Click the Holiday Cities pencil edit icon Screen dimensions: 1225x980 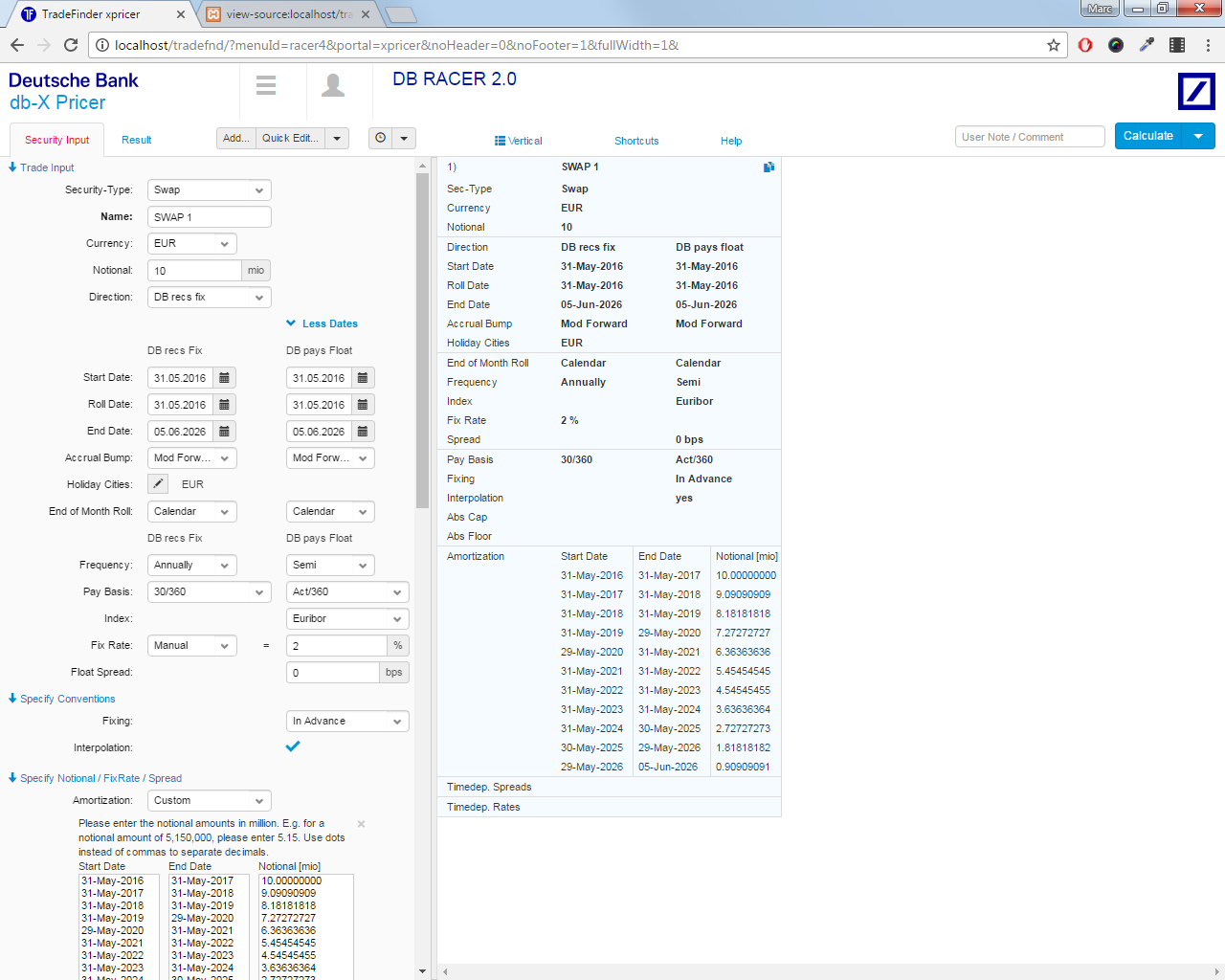[159, 484]
